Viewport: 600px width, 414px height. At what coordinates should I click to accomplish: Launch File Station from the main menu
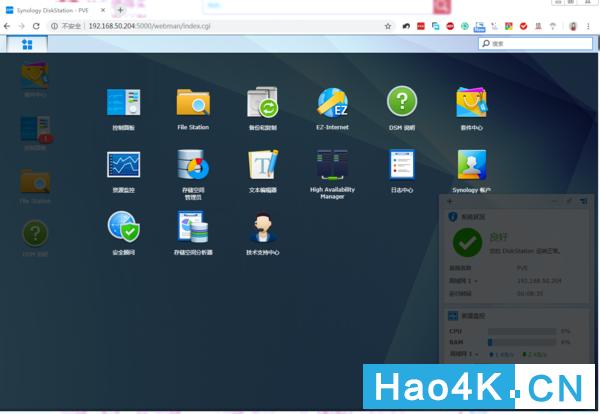pos(193,103)
